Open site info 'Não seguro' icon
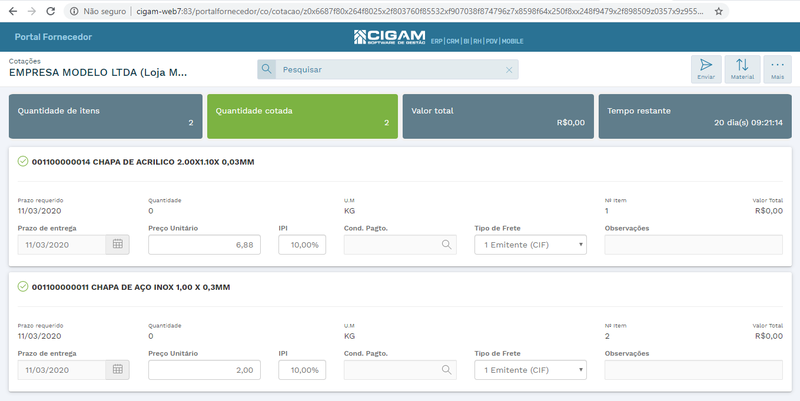 coord(74,11)
